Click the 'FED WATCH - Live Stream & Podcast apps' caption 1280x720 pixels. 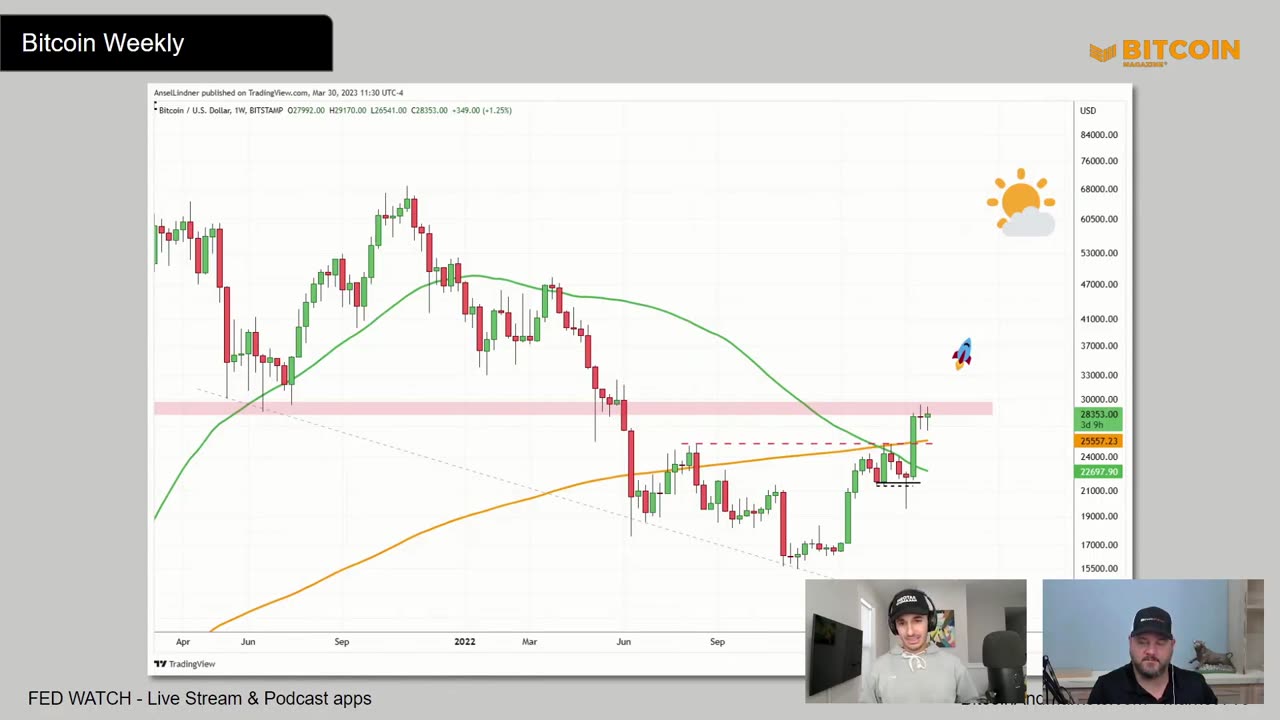200,698
